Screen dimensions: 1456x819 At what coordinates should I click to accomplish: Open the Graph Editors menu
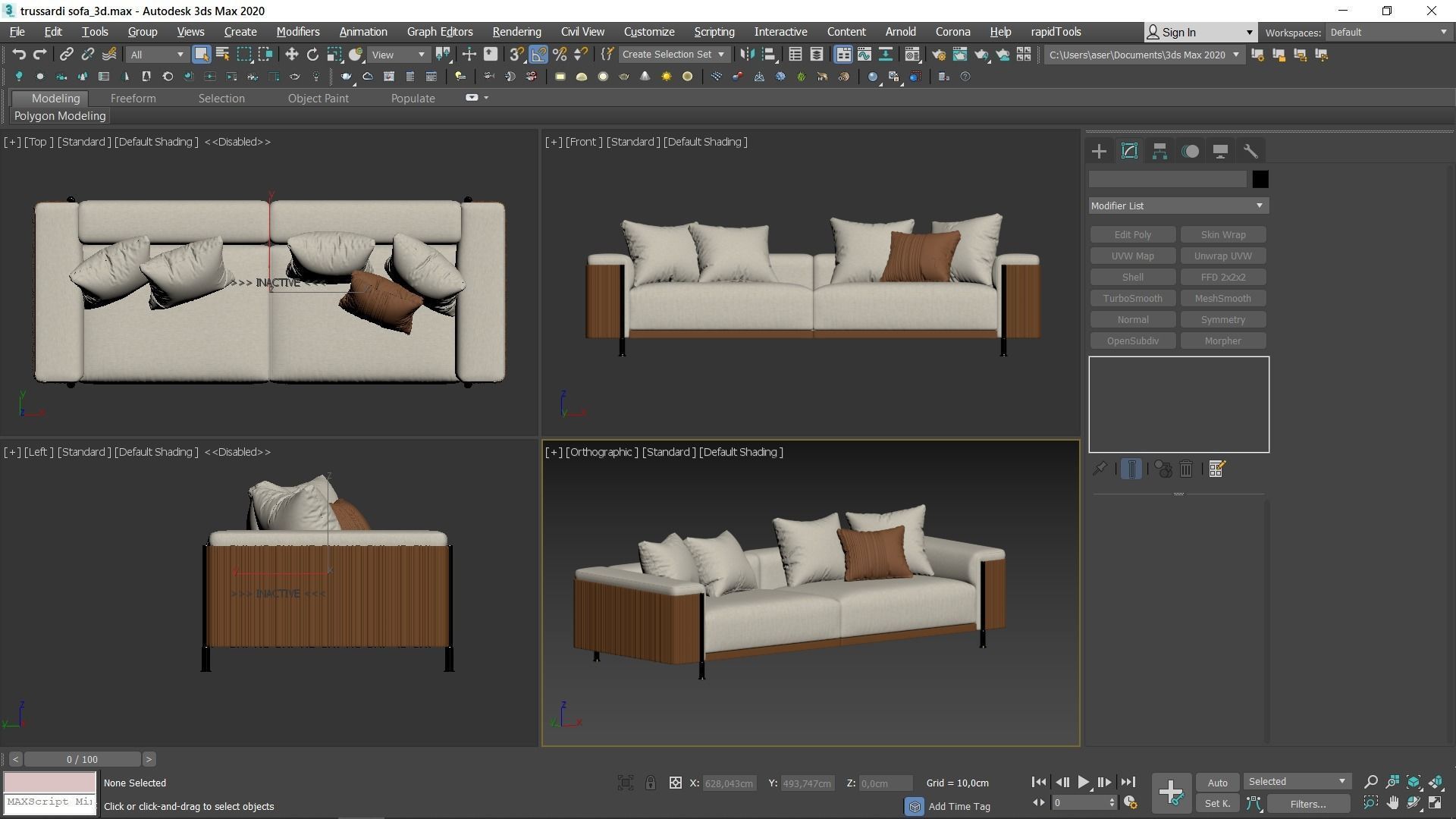point(439,32)
